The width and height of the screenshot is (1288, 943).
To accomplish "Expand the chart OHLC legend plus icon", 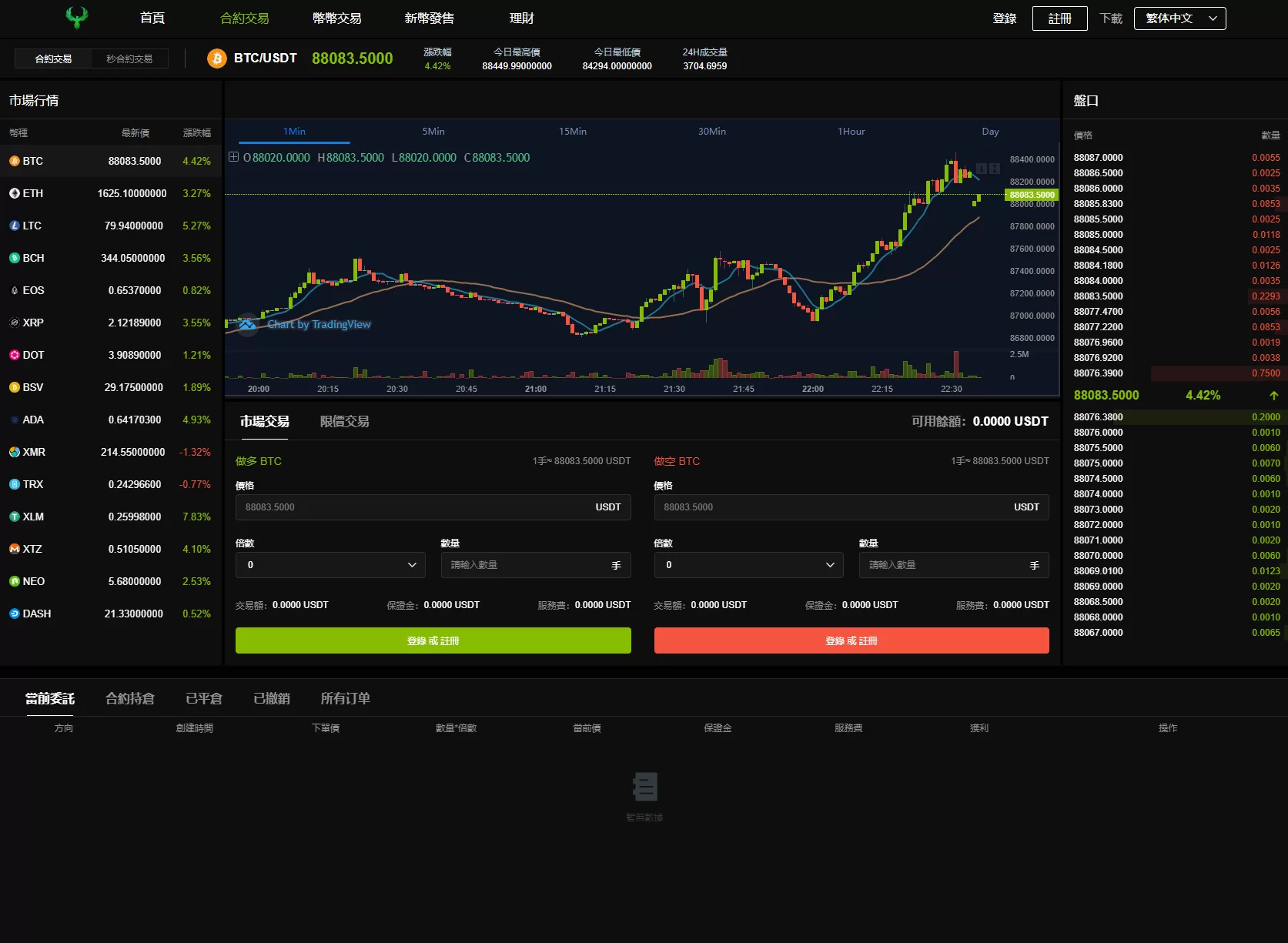I will click(x=233, y=157).
